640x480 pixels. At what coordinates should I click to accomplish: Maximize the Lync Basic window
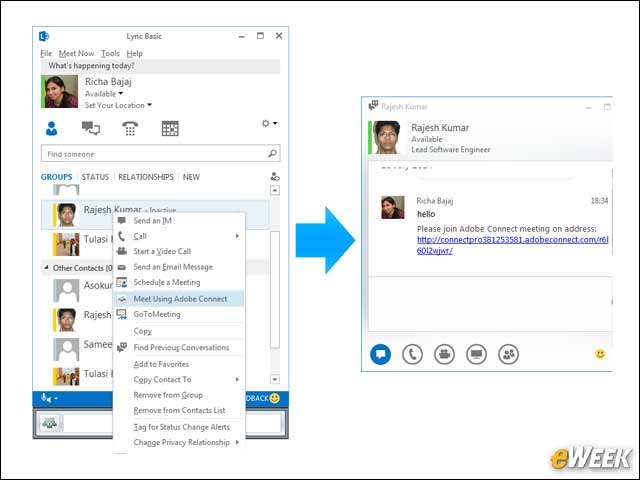[260, 36]
